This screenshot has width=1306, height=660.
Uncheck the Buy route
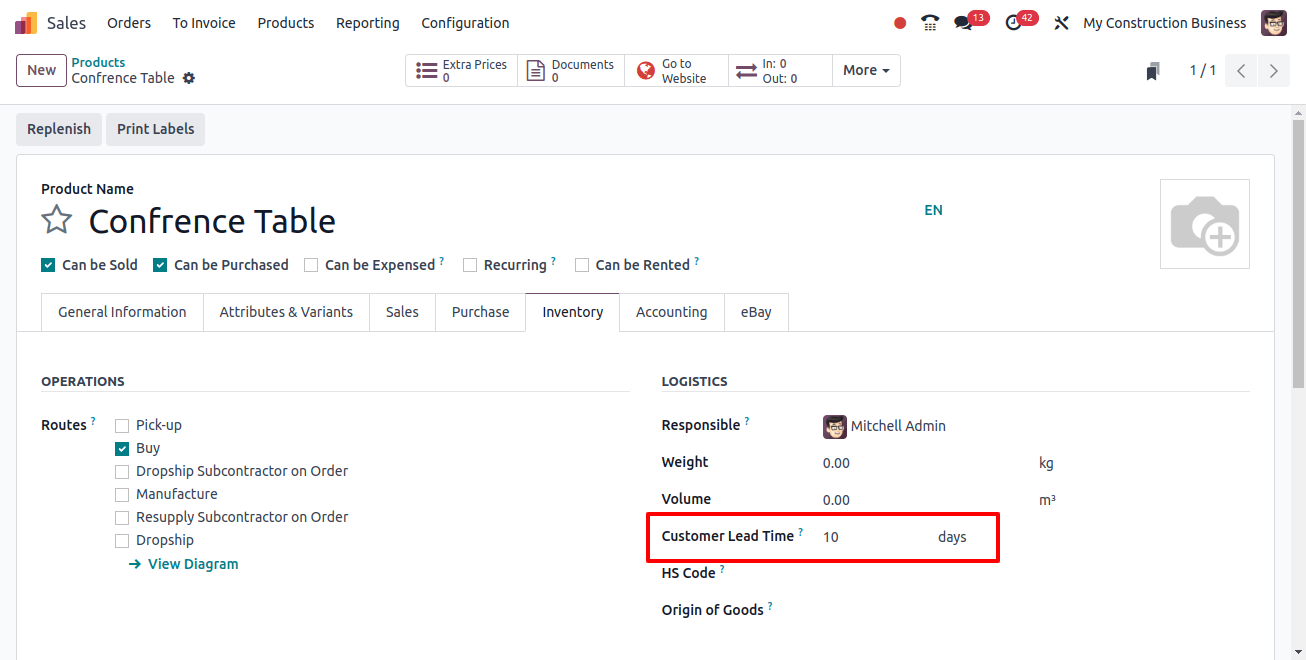pyautogui.click(x=122, y=449)
